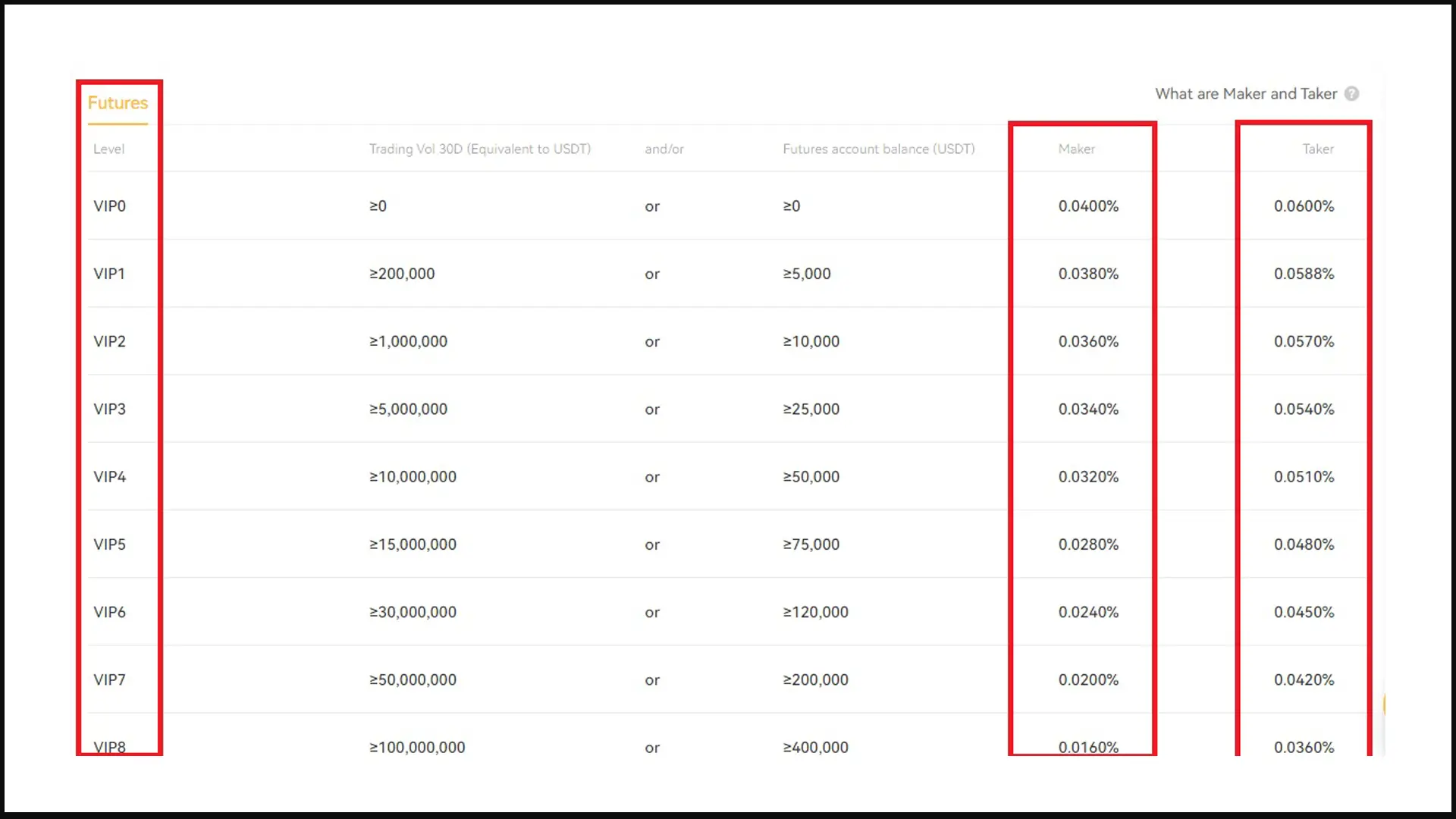The height and width of the screenshot is (819, 1456).
Task: Click the 0.0240% maker fee value
Action: (1088, 612)
